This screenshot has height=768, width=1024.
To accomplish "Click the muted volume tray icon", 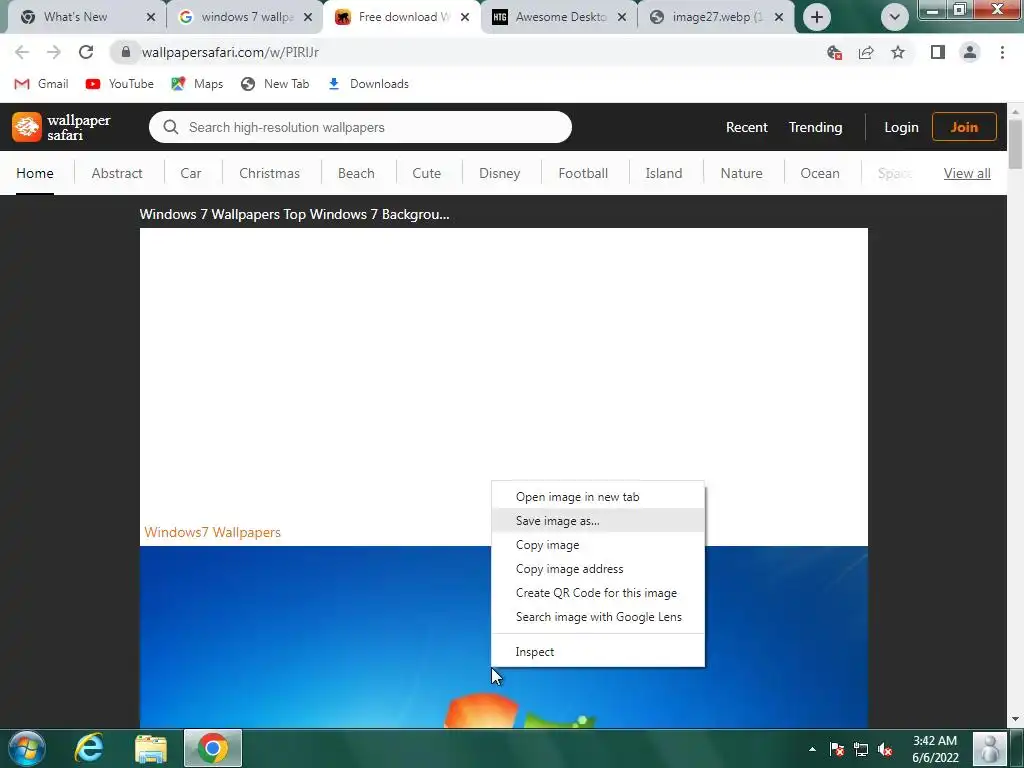I will (x=885, y=749).
